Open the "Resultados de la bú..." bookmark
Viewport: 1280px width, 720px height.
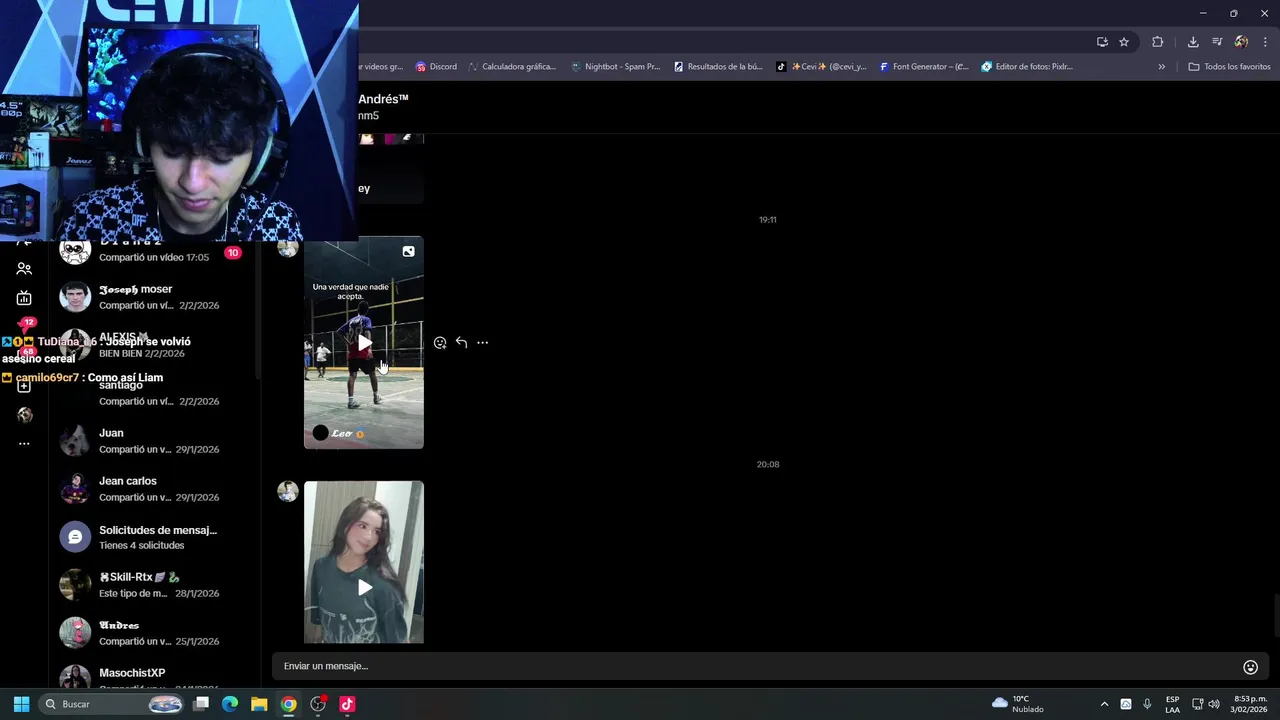point(718,67)
